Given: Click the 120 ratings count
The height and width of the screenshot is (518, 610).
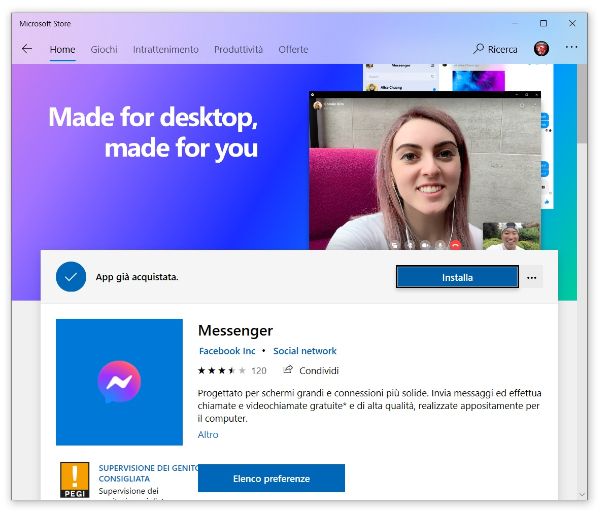Looking at the screenshot, I should (259, 371).
